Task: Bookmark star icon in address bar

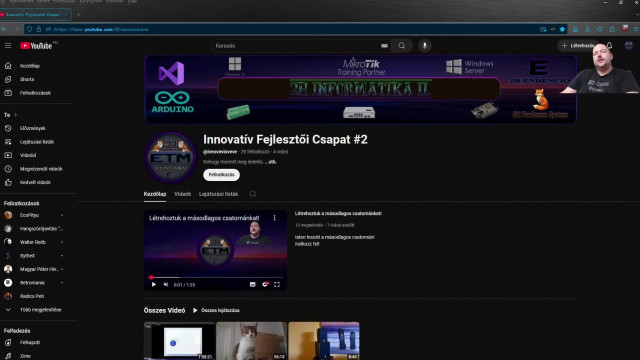Action: point(562,29)
